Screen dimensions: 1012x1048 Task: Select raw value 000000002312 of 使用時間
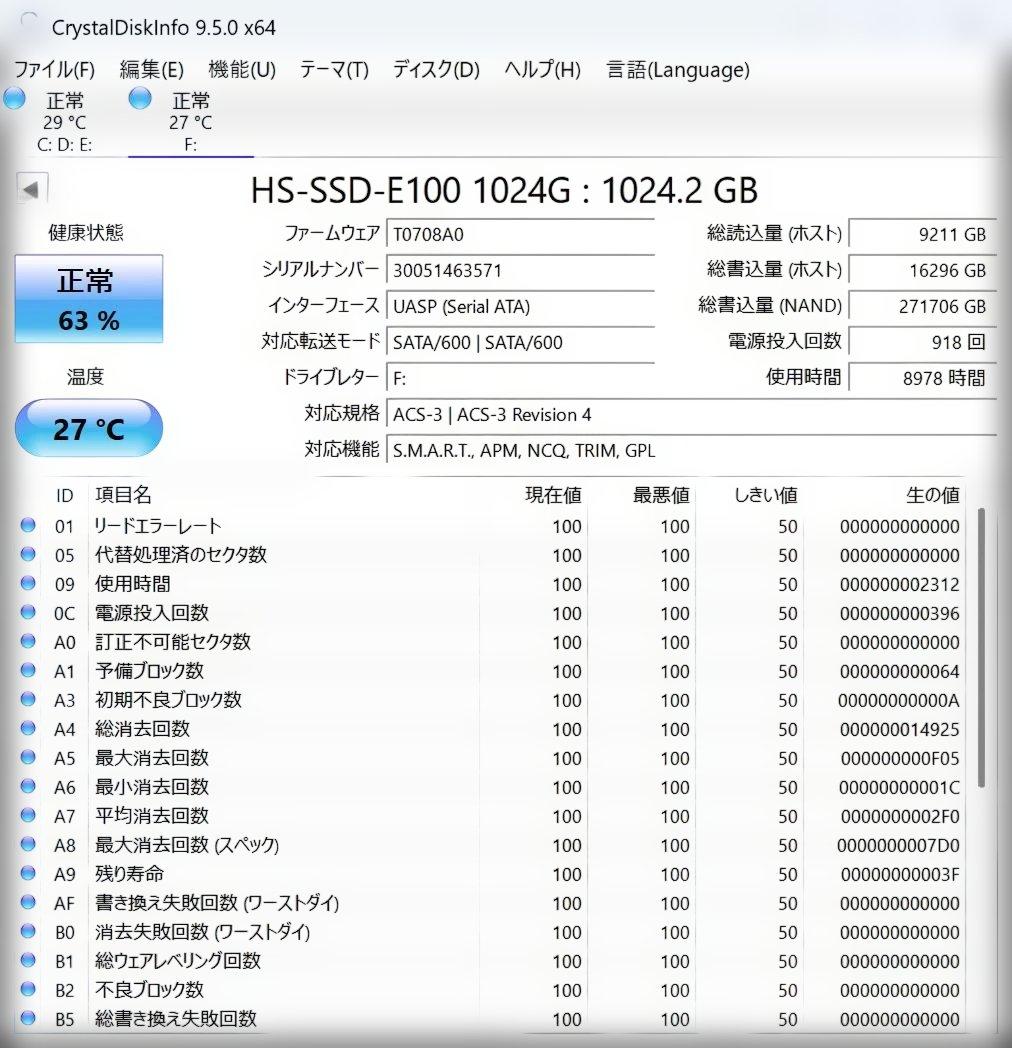pyautogui.click(x=900, y=585)
